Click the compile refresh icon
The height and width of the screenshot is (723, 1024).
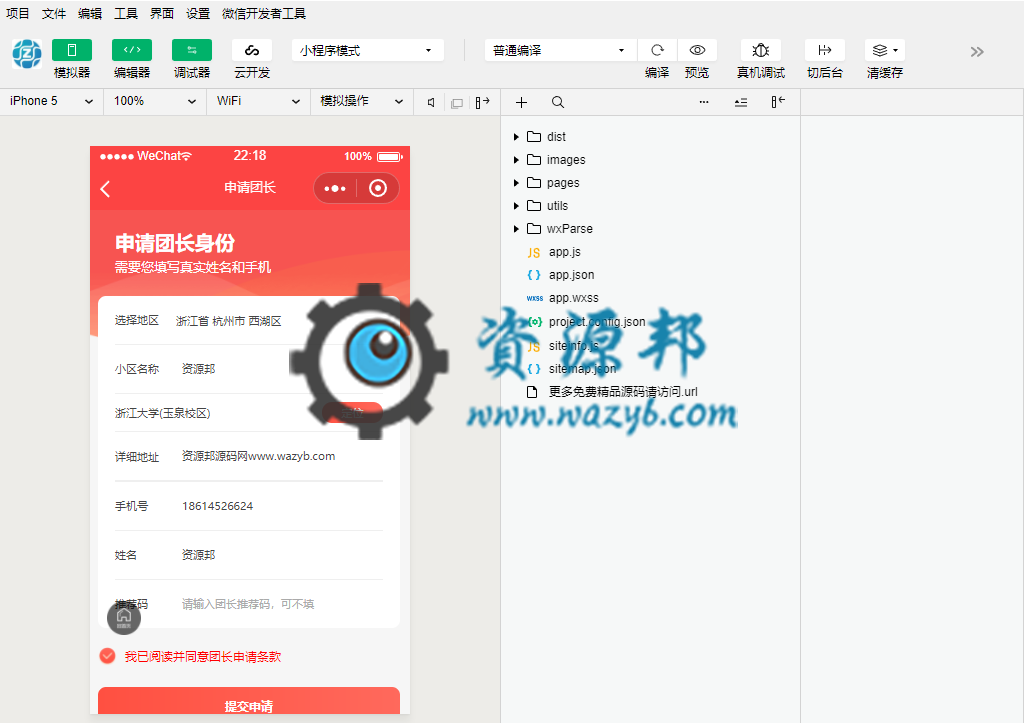coord(657,50)
